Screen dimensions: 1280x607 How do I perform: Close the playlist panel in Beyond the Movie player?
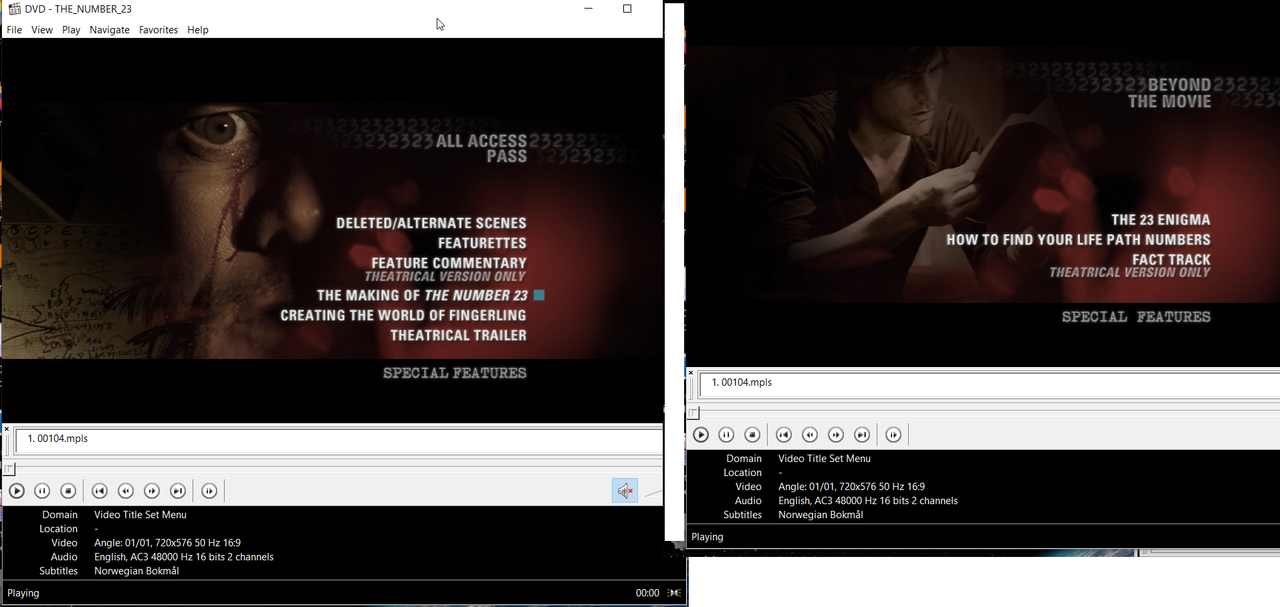(690, 373)
